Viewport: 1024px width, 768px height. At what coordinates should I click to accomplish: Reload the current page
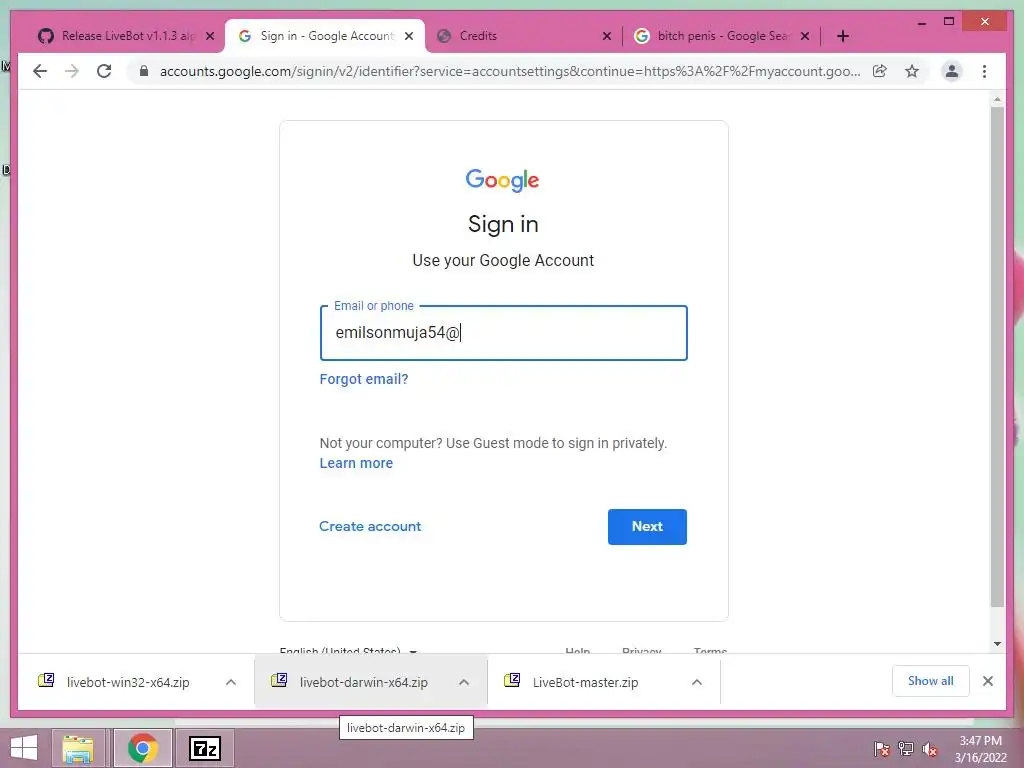[x=104, y=71]
